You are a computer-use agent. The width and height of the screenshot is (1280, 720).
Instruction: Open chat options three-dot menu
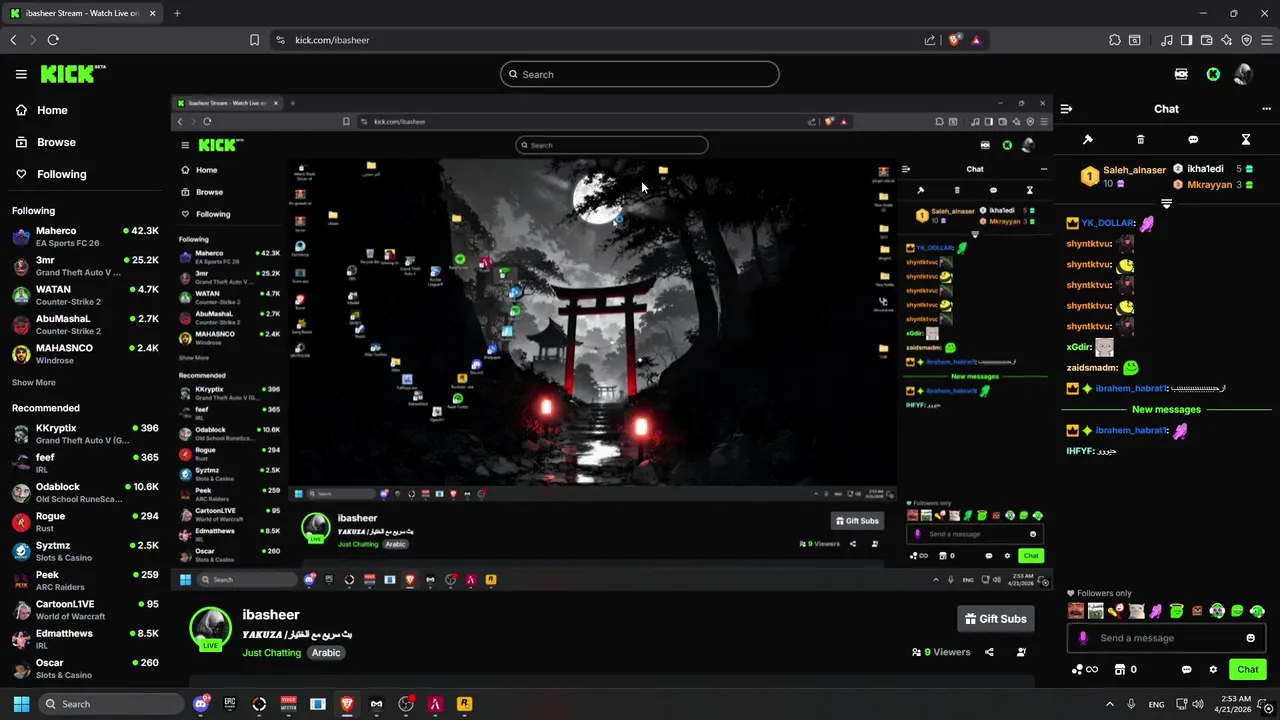click(1266, 108)
